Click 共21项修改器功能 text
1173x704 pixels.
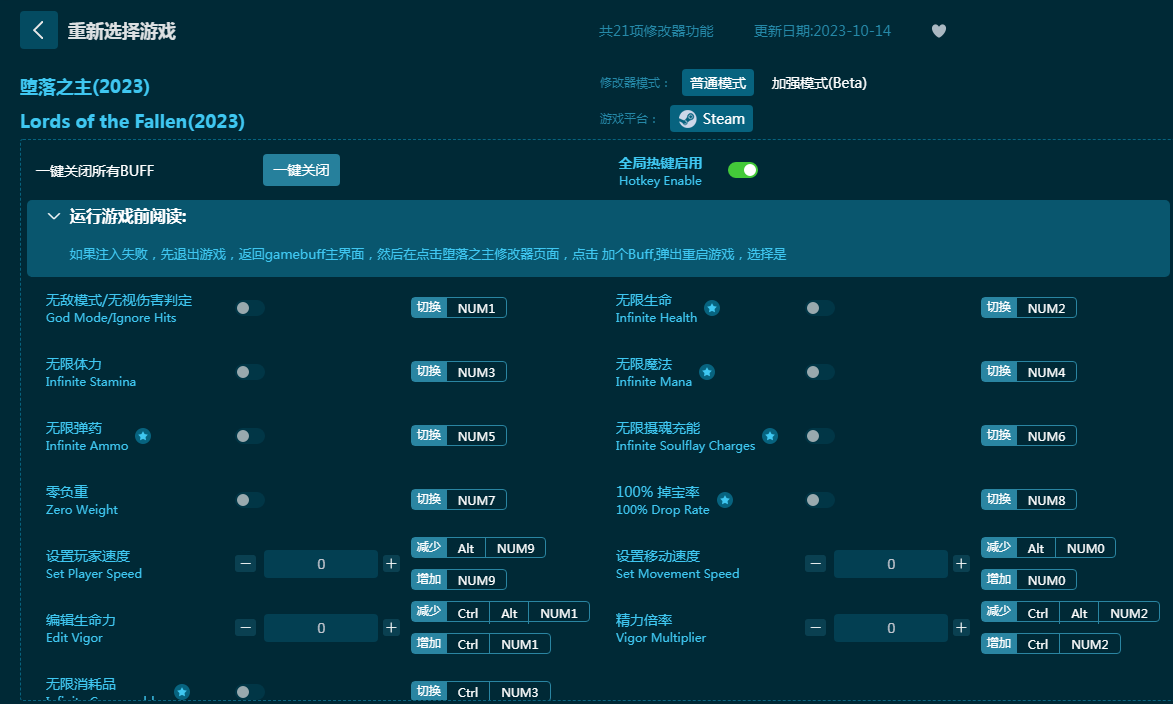(656, 31)
